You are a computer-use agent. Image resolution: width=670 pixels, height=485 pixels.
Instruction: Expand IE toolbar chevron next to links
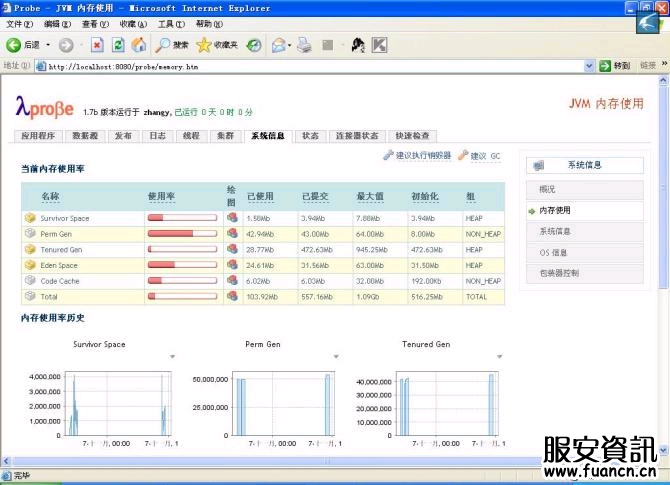pos(664,64)
